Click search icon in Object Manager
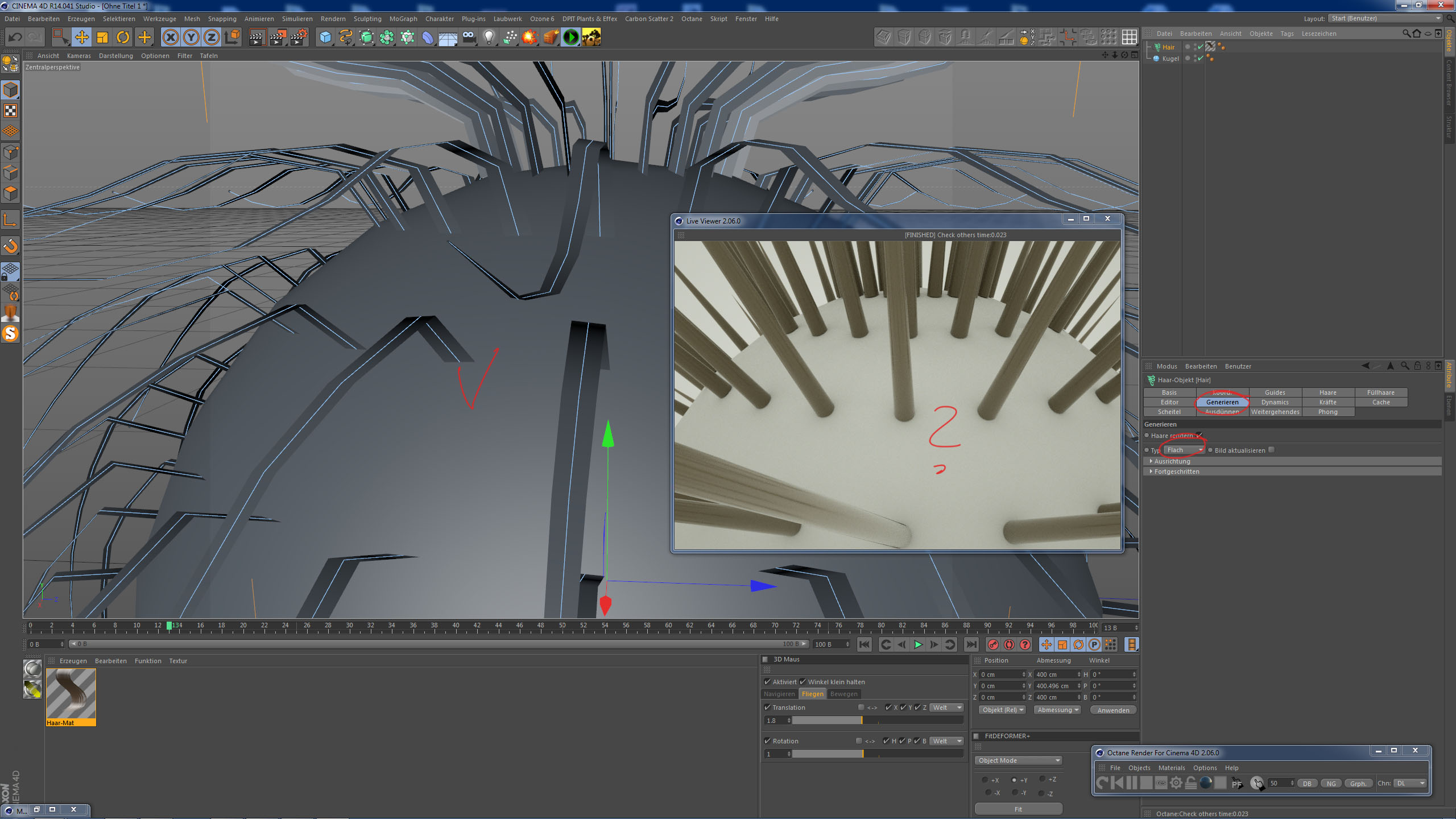Viewport: 1456px width, 819px height. (1406, 34)
